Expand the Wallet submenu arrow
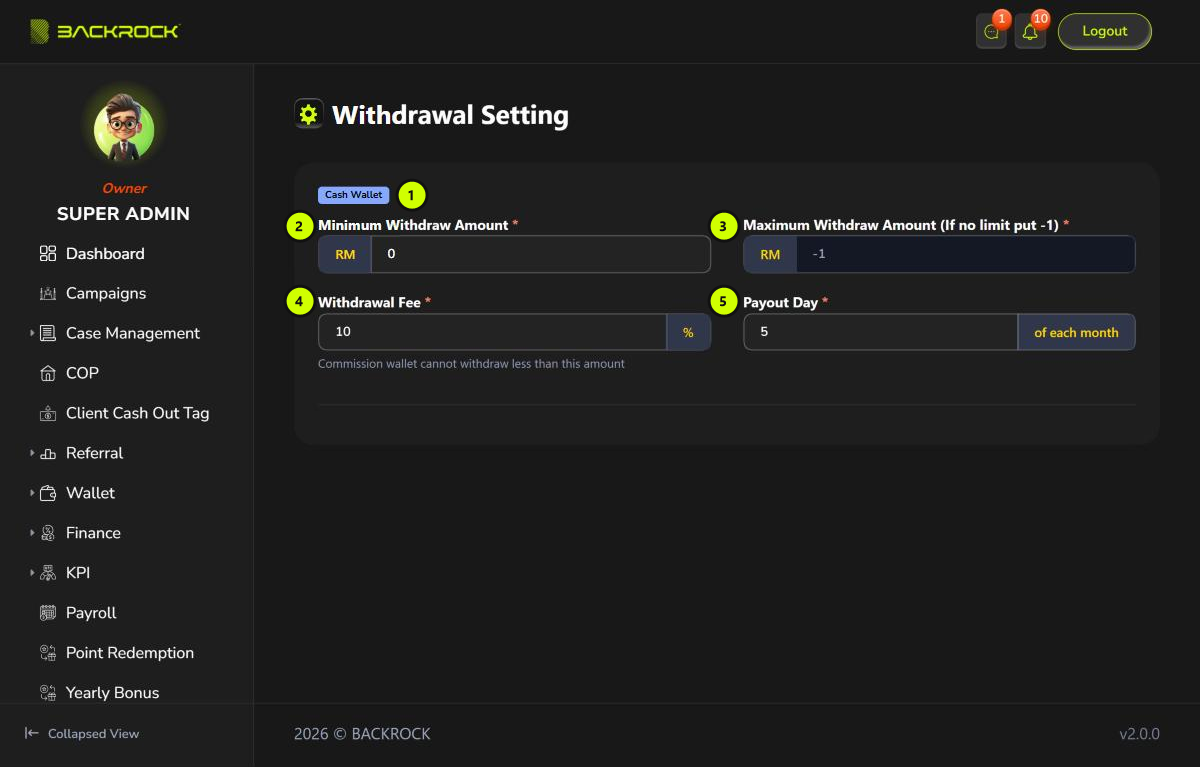Screen dimensions: 1200x767 click(x=32, y=493)
